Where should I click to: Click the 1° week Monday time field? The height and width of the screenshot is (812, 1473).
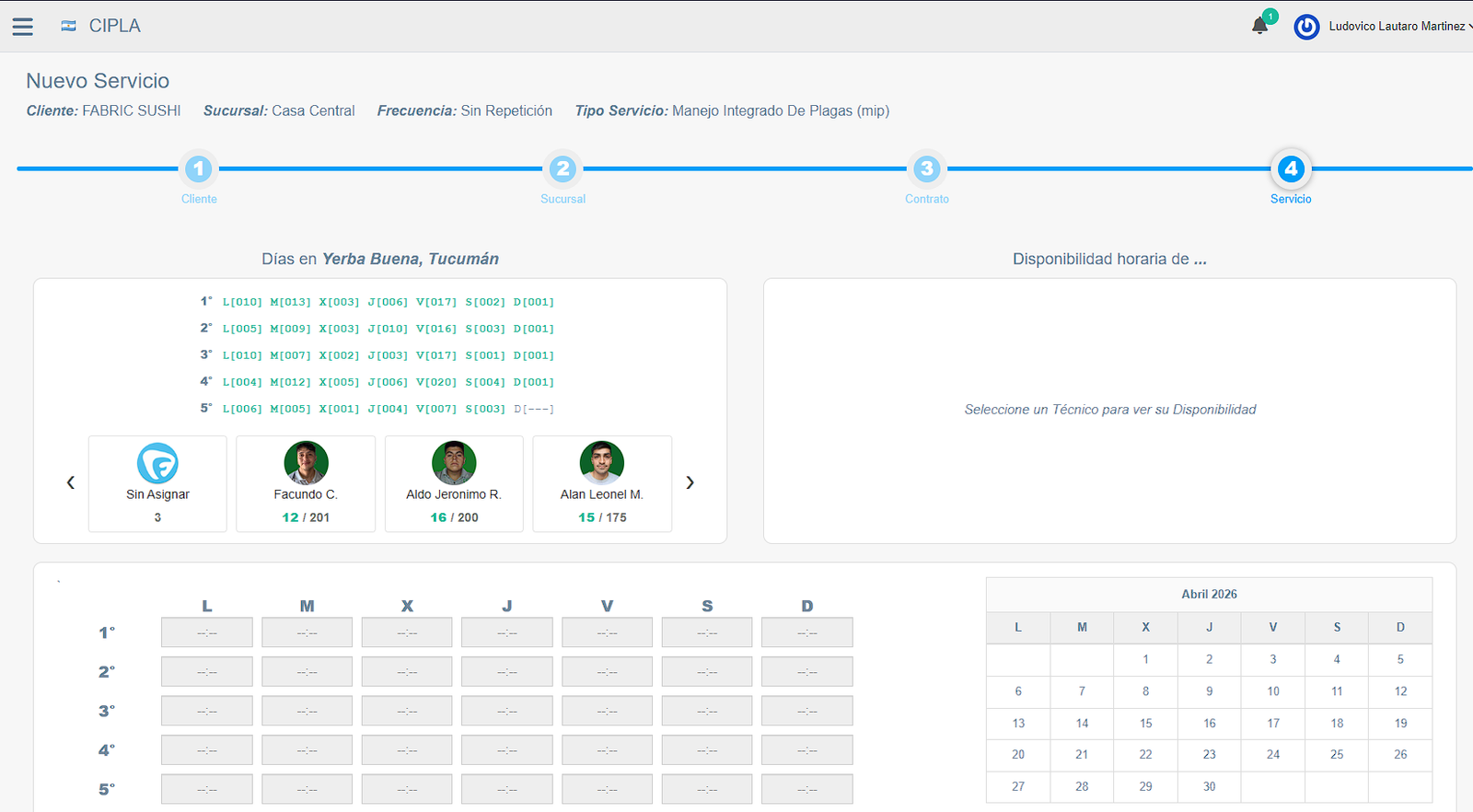(x=207, y=632)
